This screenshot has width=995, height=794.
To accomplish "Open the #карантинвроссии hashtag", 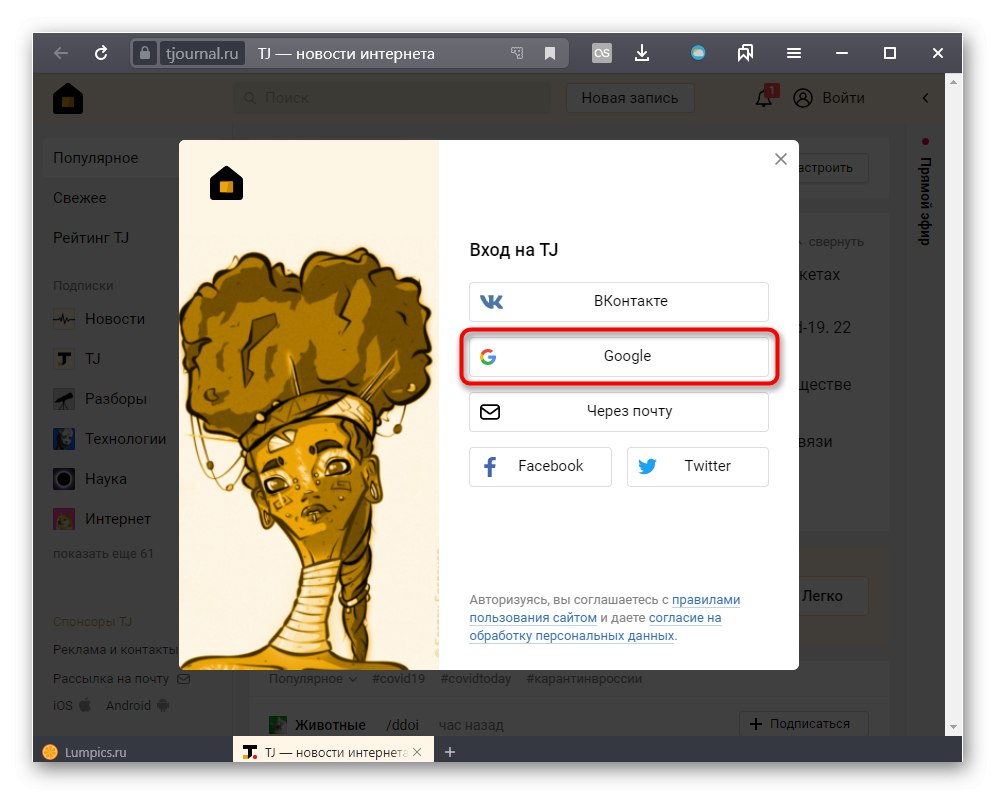I will pyautogui.click(x=584, y=678).
